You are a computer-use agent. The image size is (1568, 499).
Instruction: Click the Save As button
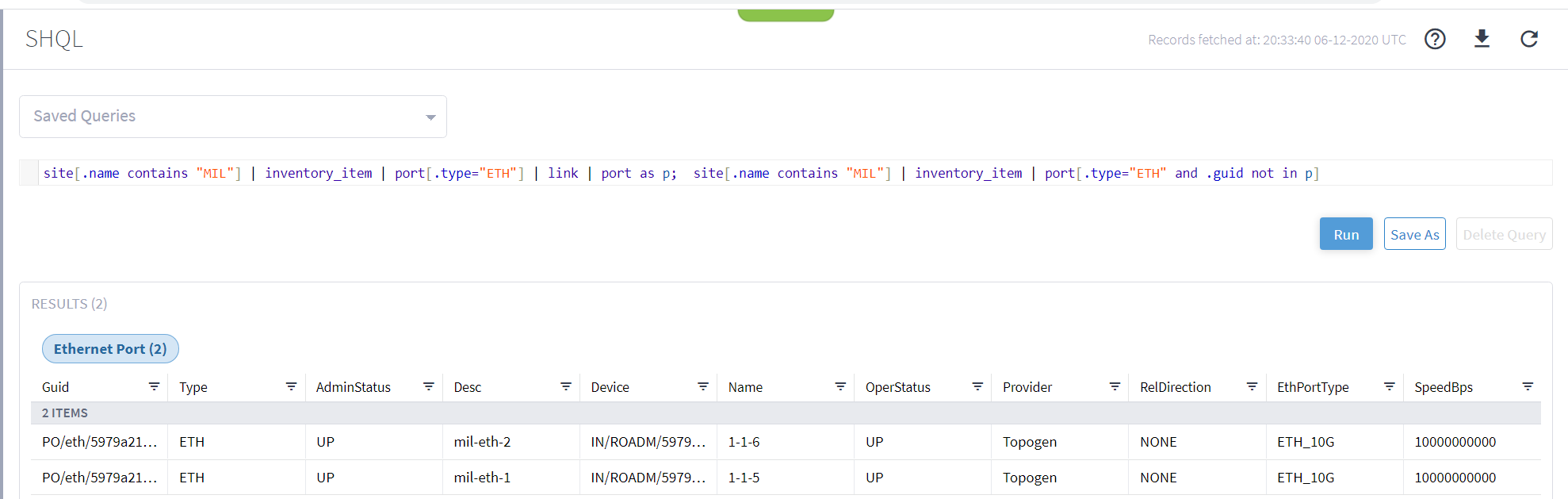point(1415,234)
